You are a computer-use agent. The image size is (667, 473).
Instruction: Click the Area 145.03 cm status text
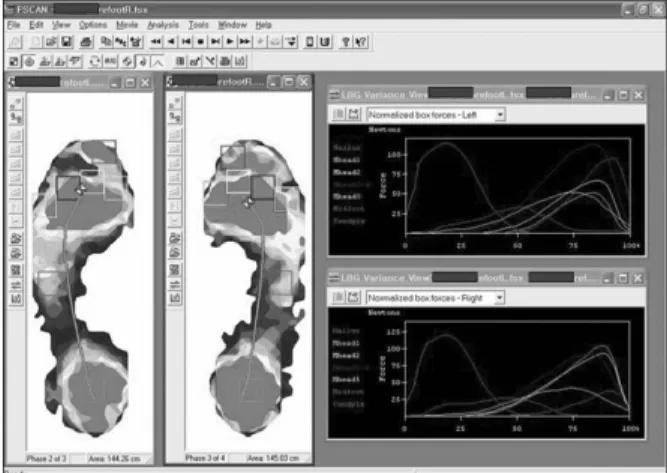tap(273, 458)
